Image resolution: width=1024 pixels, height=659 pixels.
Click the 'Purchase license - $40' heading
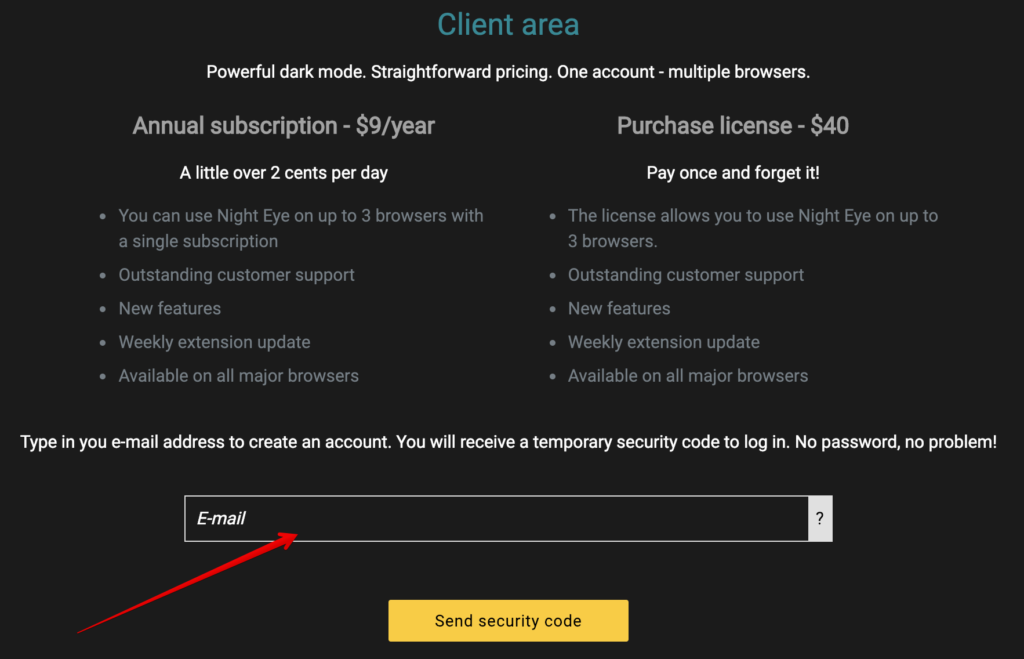tap(732, 126)
